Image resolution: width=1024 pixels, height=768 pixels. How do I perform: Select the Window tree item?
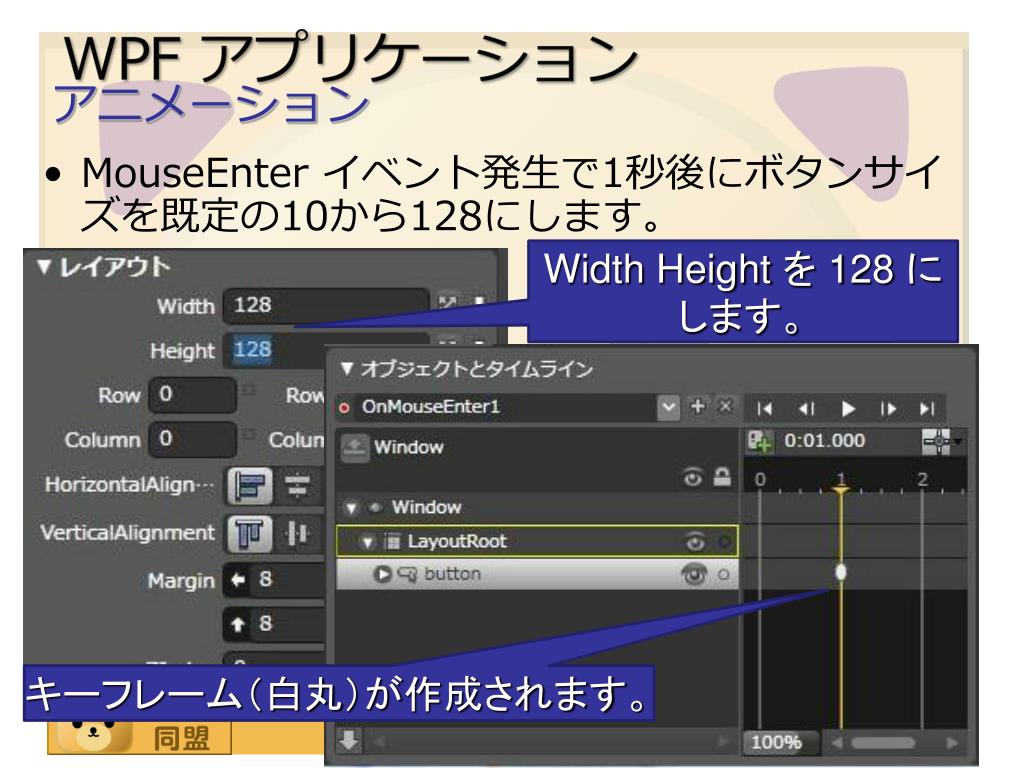click(426, 507)
